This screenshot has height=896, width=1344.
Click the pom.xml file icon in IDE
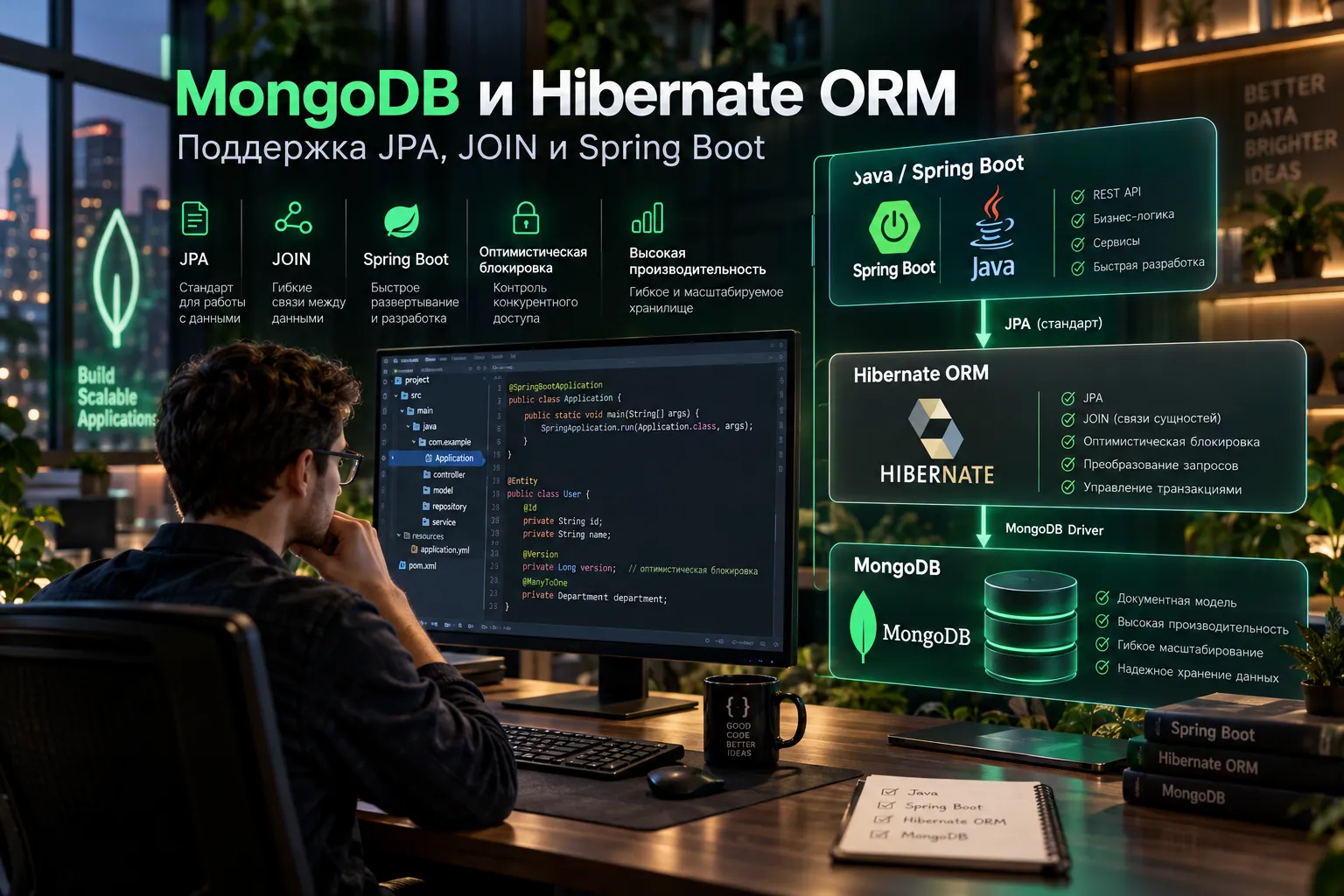pos(402,566)
